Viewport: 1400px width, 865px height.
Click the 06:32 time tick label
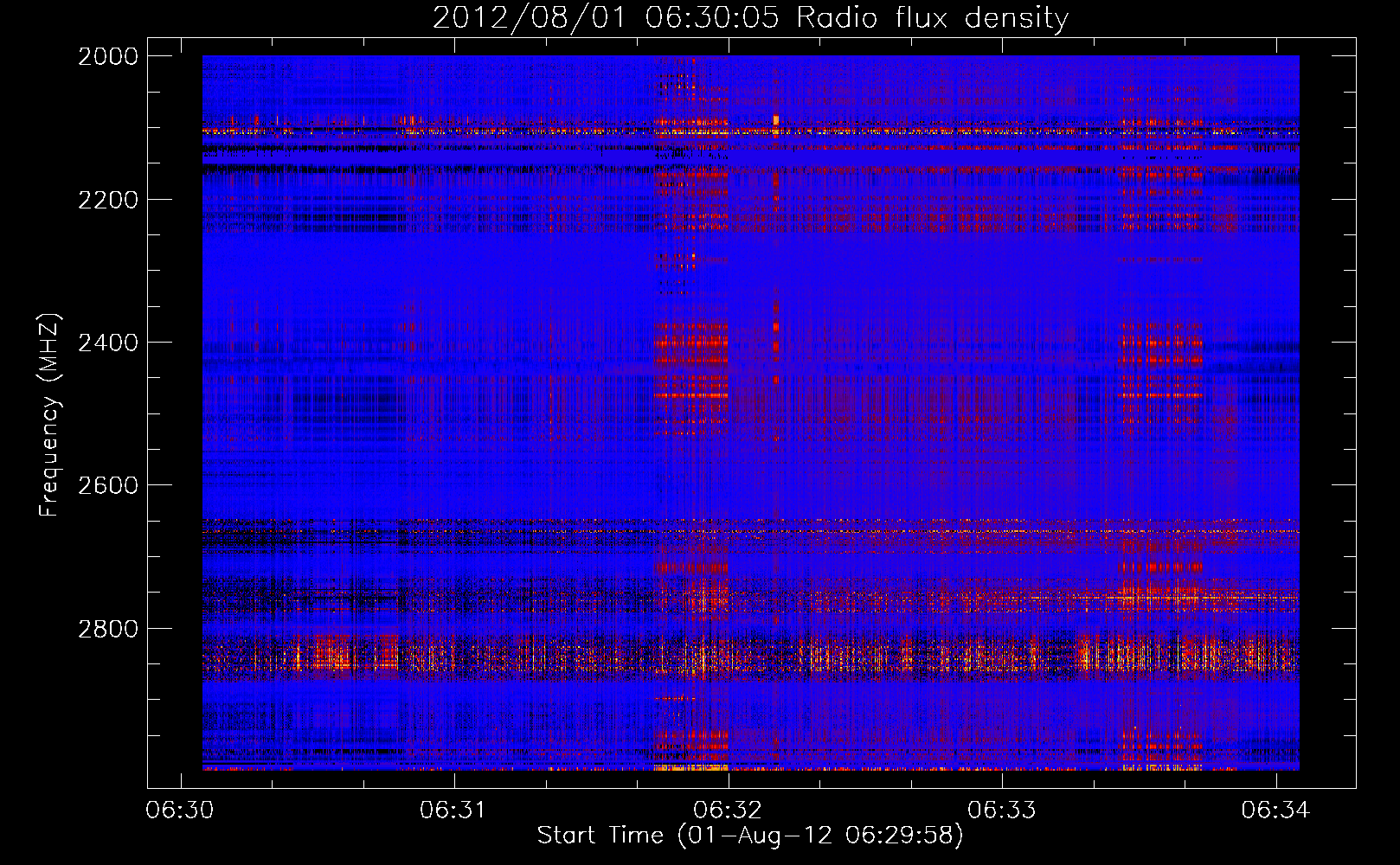pyautogui.click(x=728, y=811)
